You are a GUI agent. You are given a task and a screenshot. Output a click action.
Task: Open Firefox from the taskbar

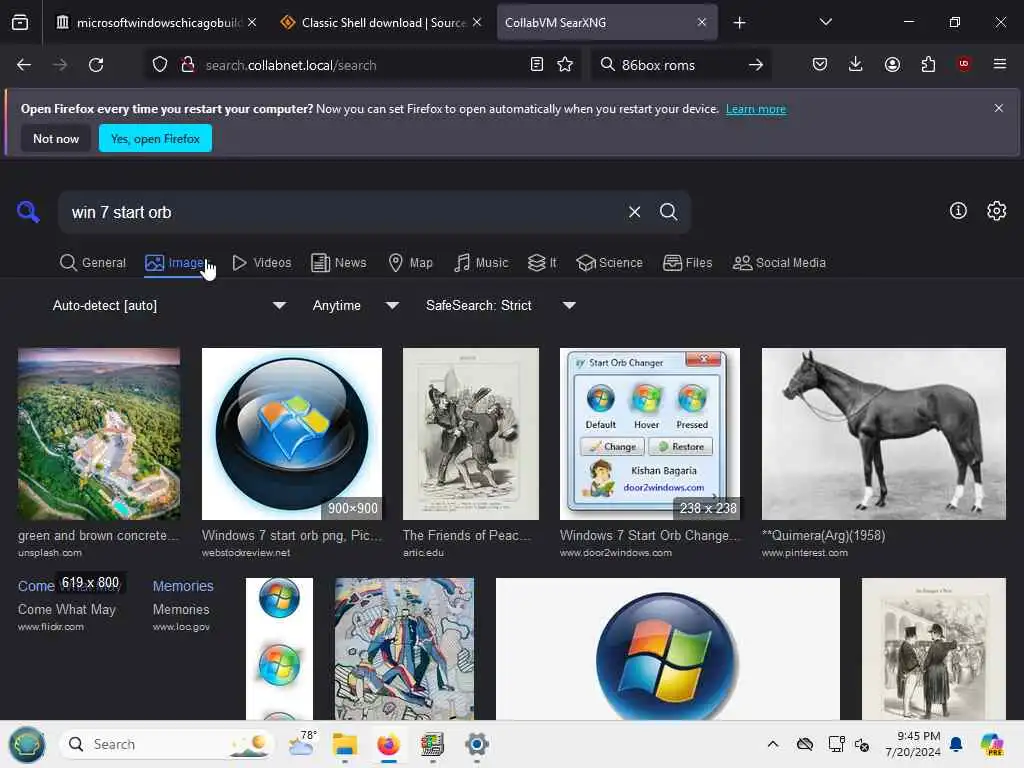(x=389, y=744)
